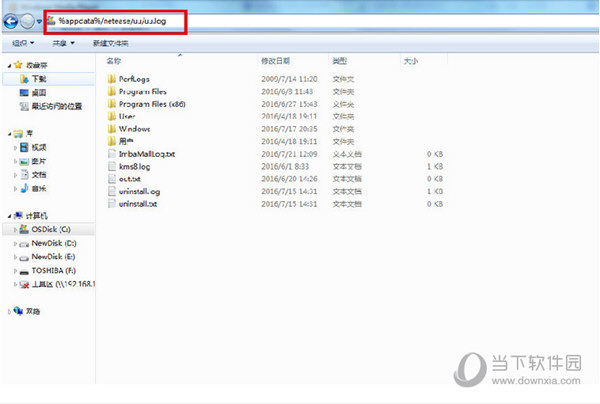Select the kms8.log file

(x=133, y=166)
